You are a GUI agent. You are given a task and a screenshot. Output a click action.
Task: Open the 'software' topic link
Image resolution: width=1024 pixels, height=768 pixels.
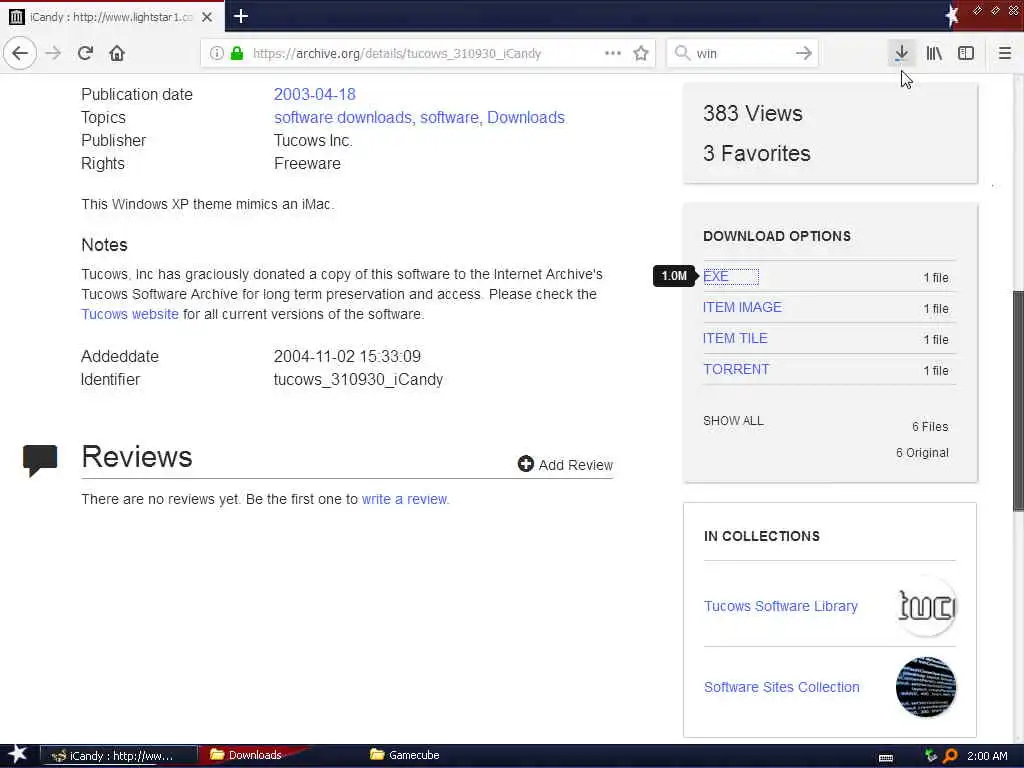(x=449, y=118)
